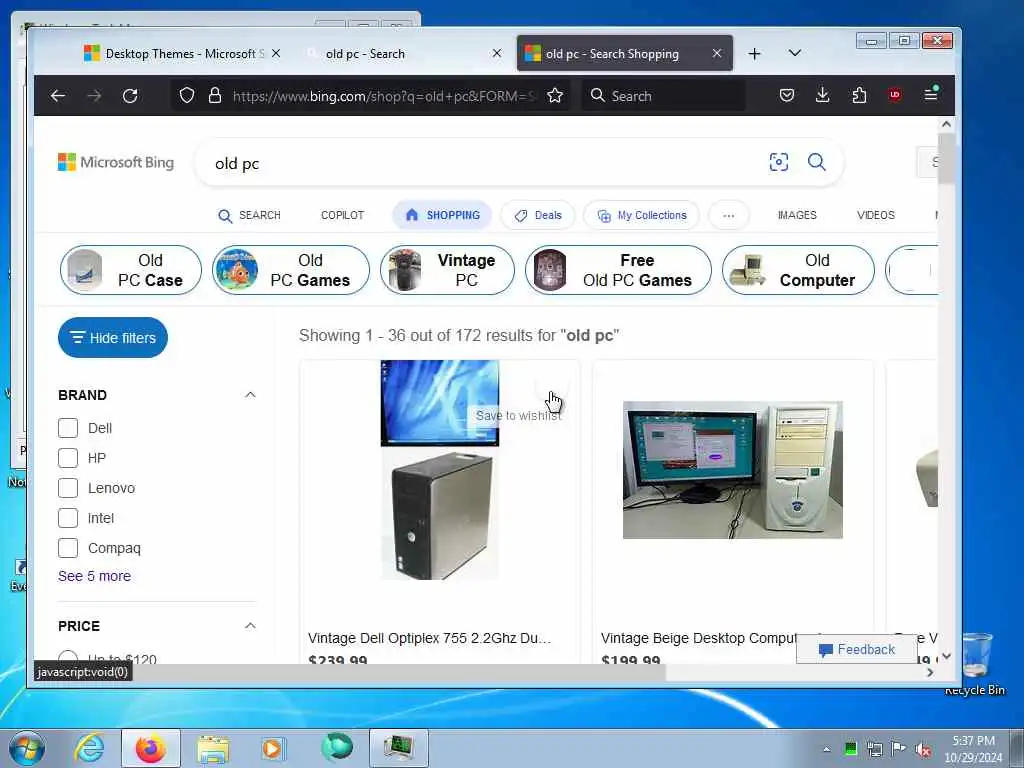The width and height of the screenshot is (1024, 768).
Task: Collapse the BRAND filter section
Action: pyautogui.click(x=250, y=394)
